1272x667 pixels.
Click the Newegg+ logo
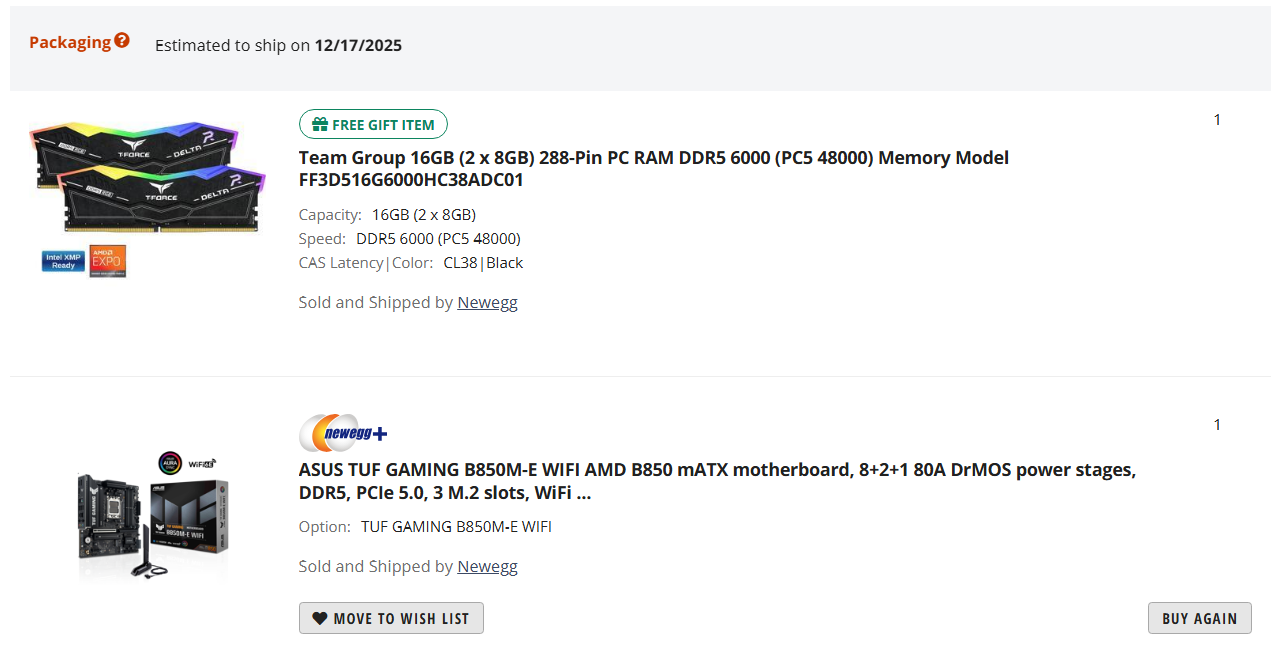point(343,433)
